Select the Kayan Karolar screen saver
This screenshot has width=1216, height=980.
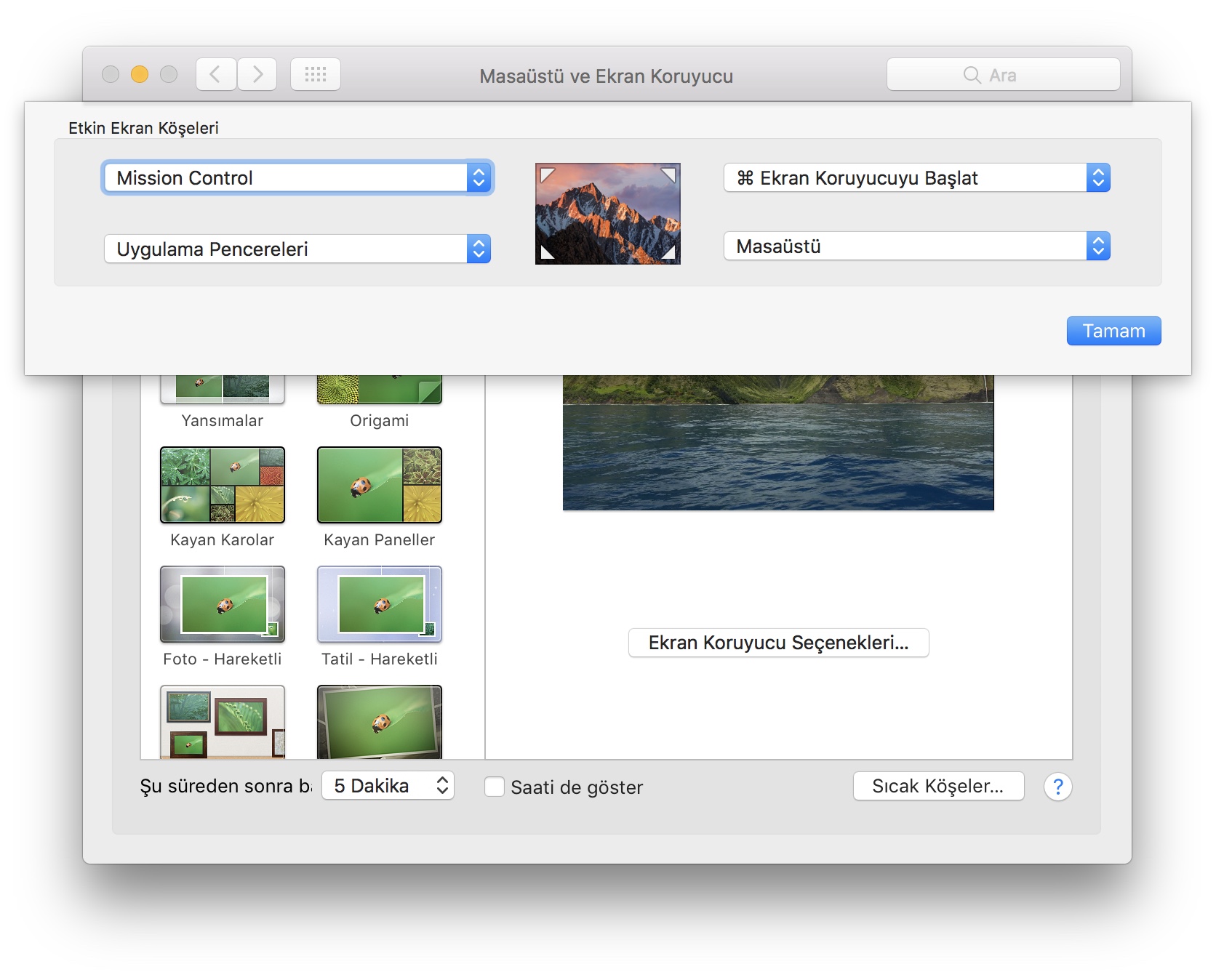point(222,485)
